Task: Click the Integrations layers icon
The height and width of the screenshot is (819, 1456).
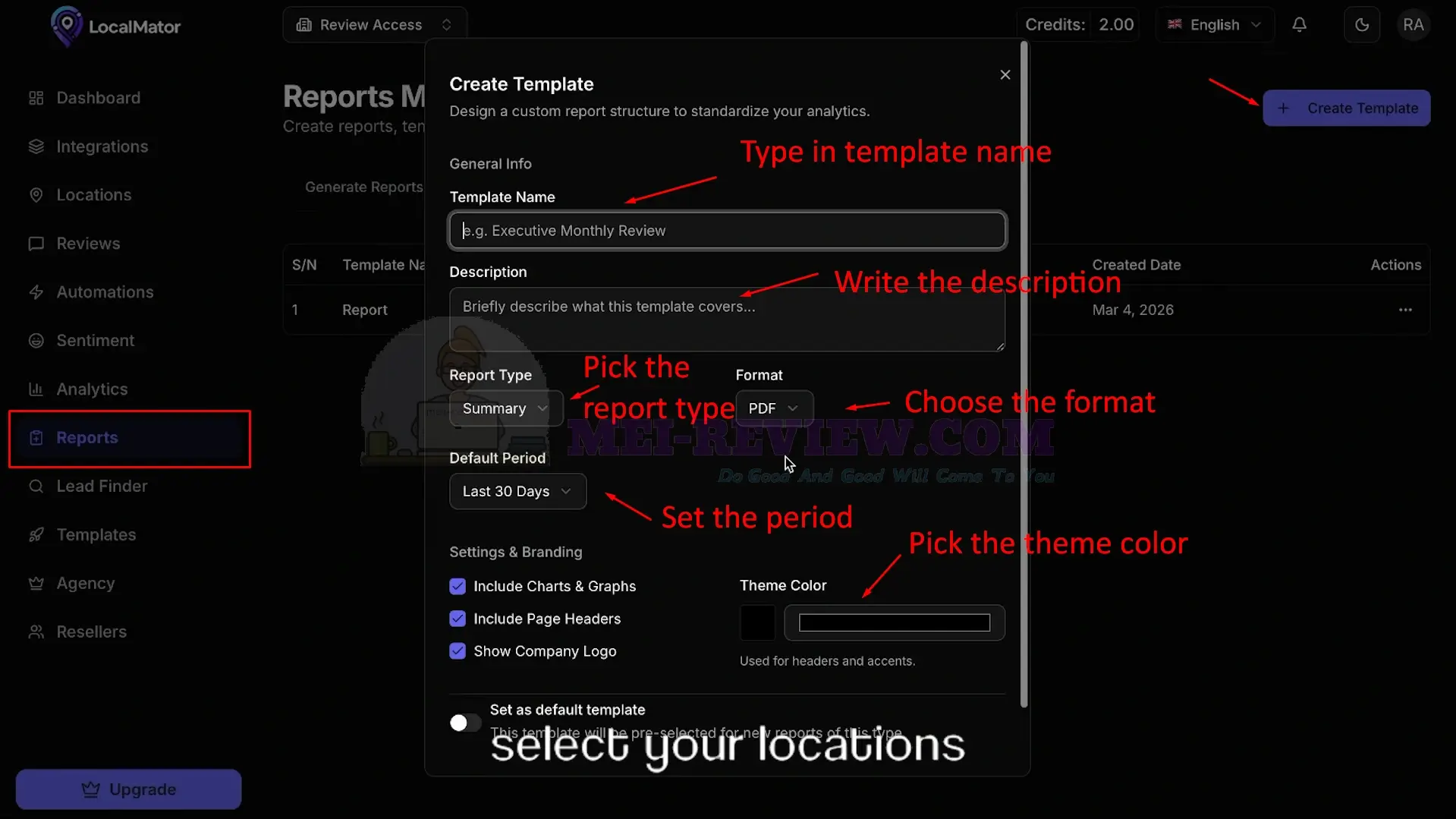Action: click(x=36, y=146)
